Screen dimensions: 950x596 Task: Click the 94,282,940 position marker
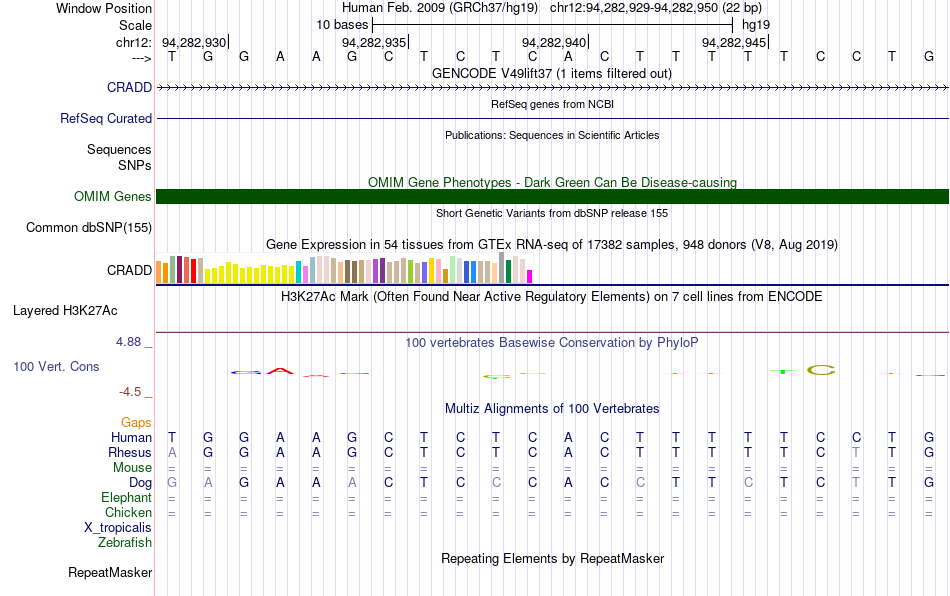555,42
